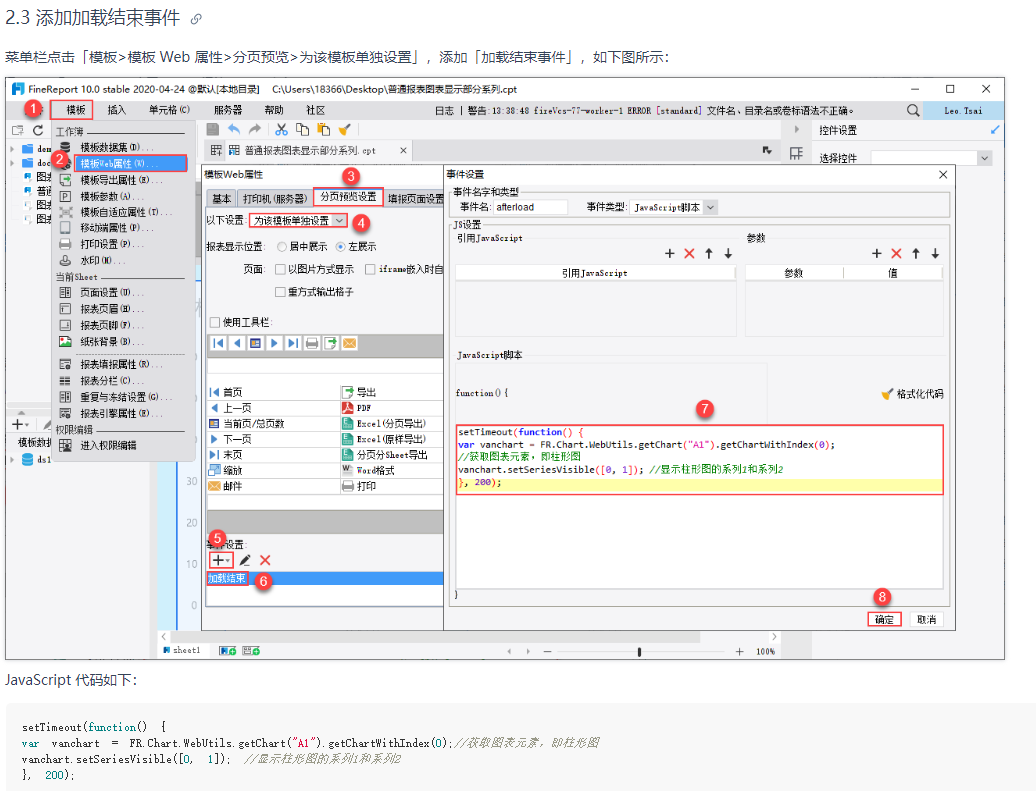Click the anchor link icon beside heading 2.3
Viewport: 1036px width, 791px height.
click(x=196, y=19)
